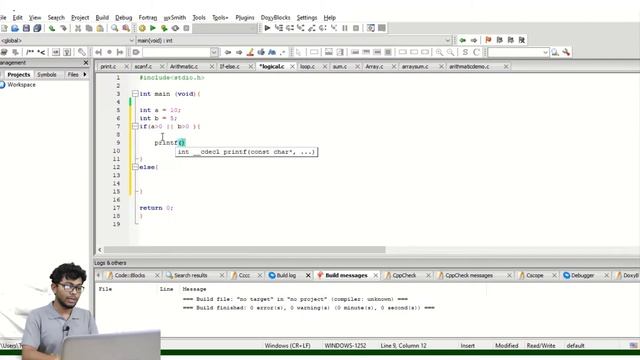Open the Debug menu

pos(123,18)
